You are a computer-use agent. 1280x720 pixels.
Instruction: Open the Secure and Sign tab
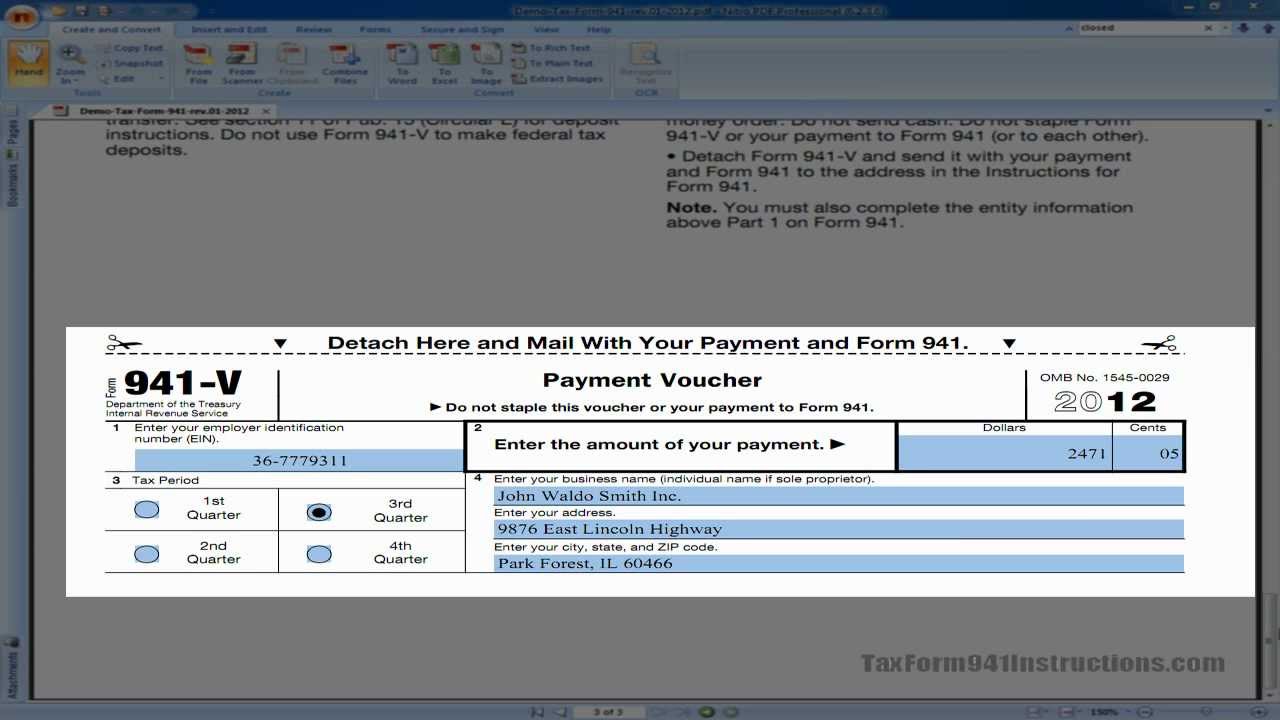[461, 30]
